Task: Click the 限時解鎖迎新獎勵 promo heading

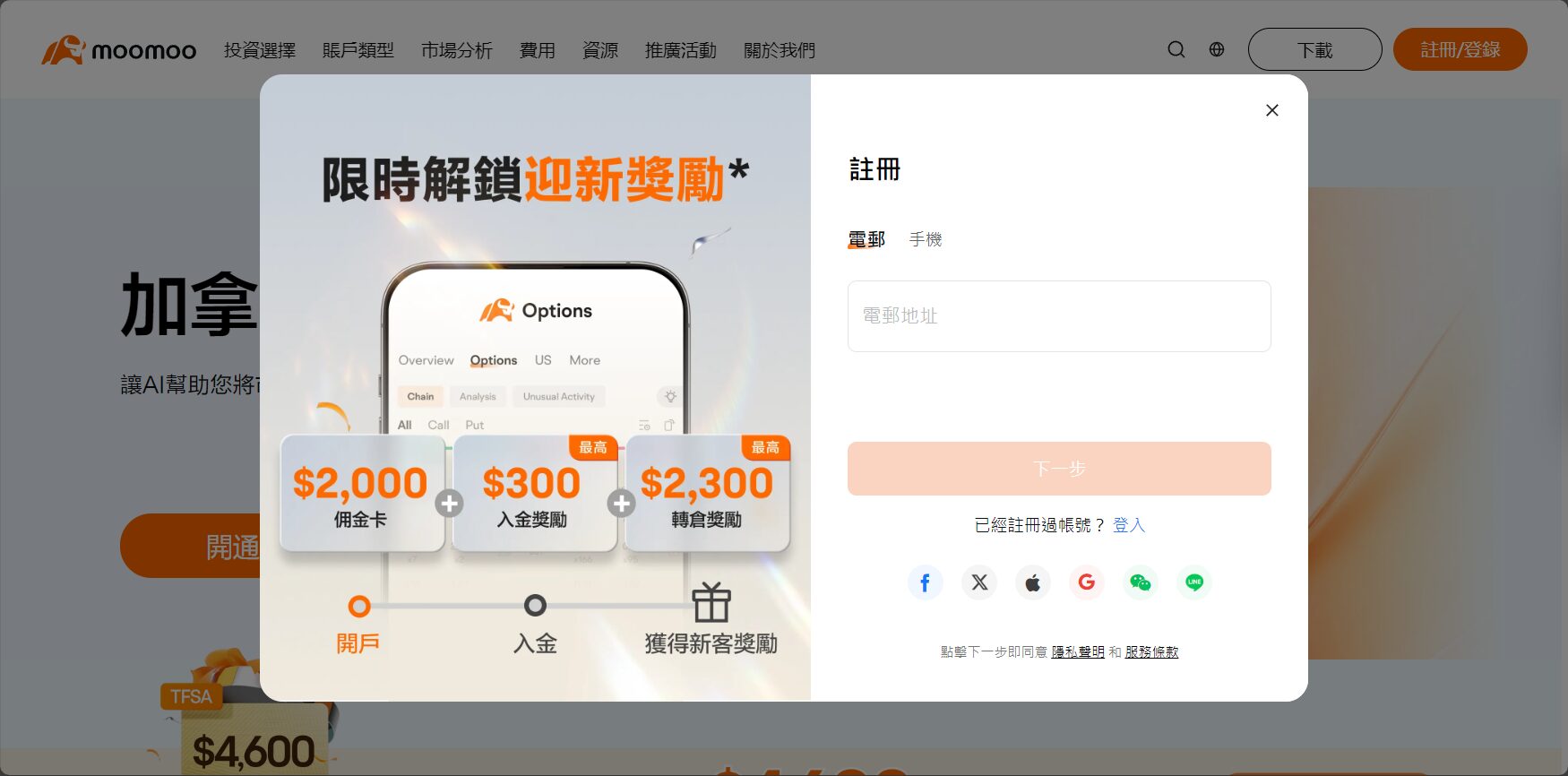Action: (536, 178)
